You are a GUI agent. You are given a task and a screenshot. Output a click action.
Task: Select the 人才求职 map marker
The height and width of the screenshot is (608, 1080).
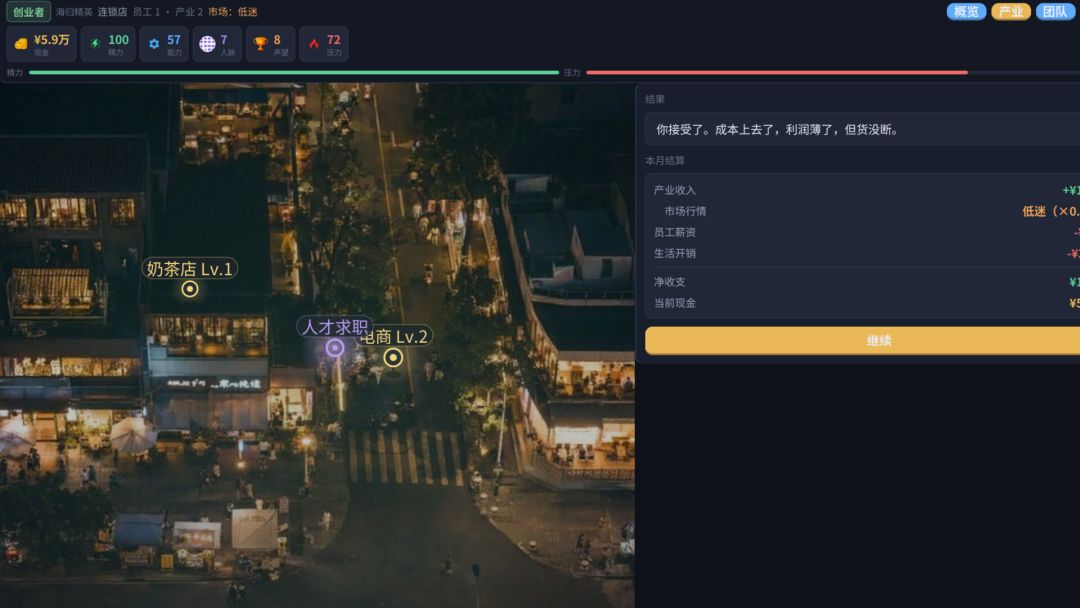[x=335, y=348]
